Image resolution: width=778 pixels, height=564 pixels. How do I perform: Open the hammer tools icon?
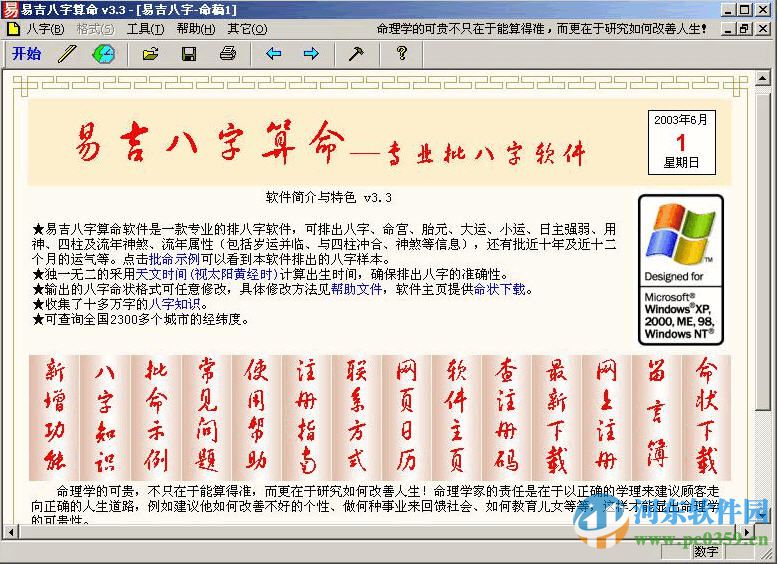coord(356,53)
